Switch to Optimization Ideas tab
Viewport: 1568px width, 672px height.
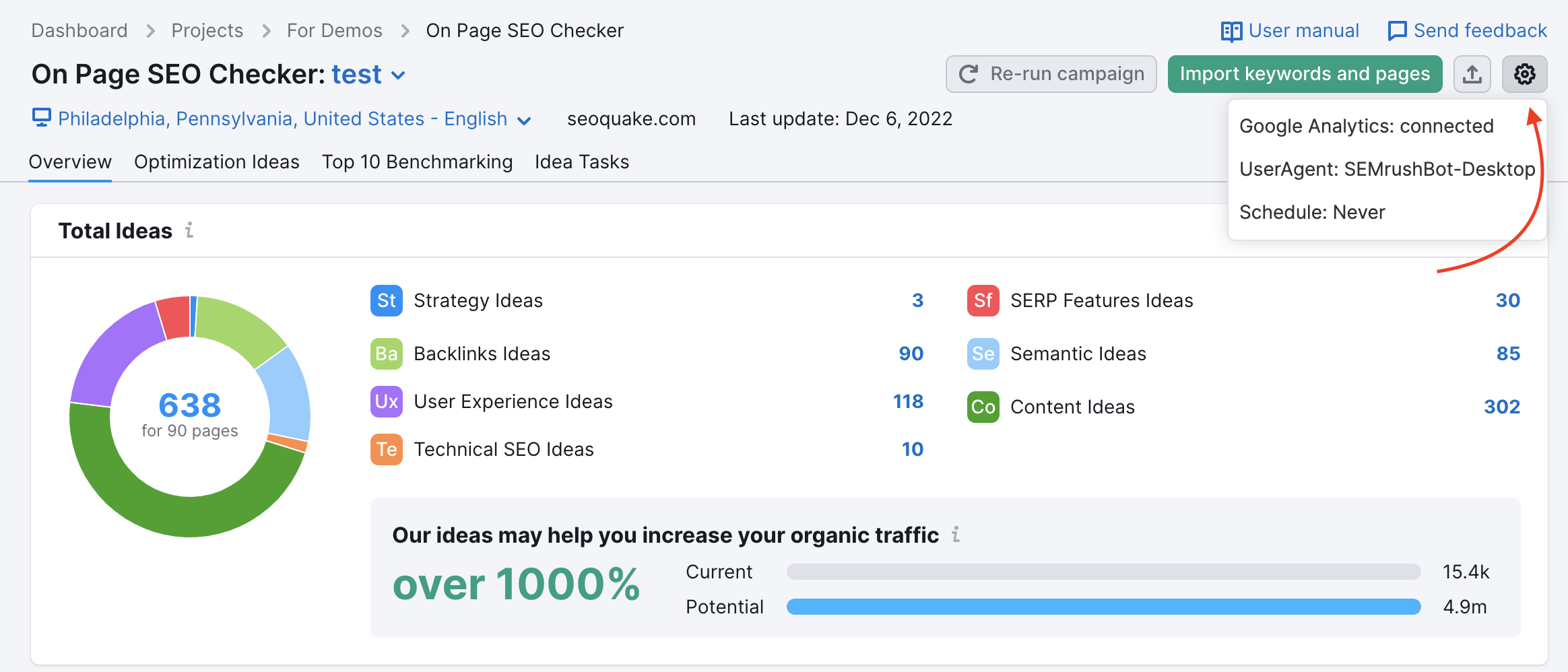click(216, 162)
